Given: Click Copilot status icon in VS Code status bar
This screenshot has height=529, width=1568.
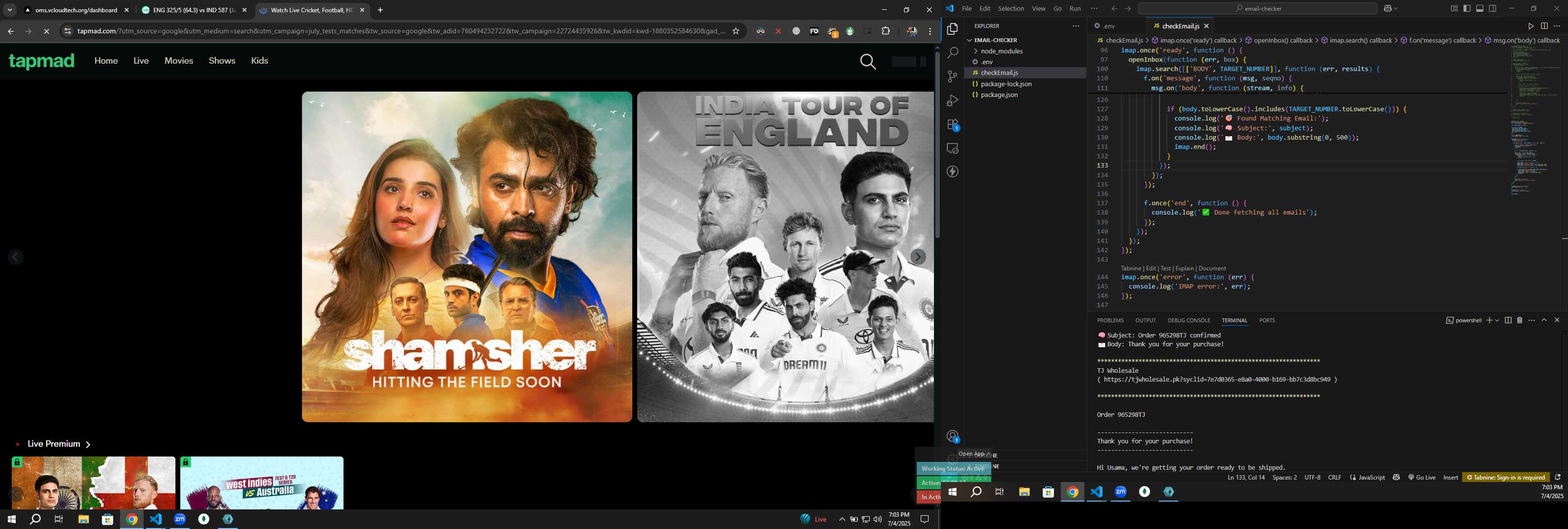Looking at the screenshot, I should click(x=1396, y=477).
